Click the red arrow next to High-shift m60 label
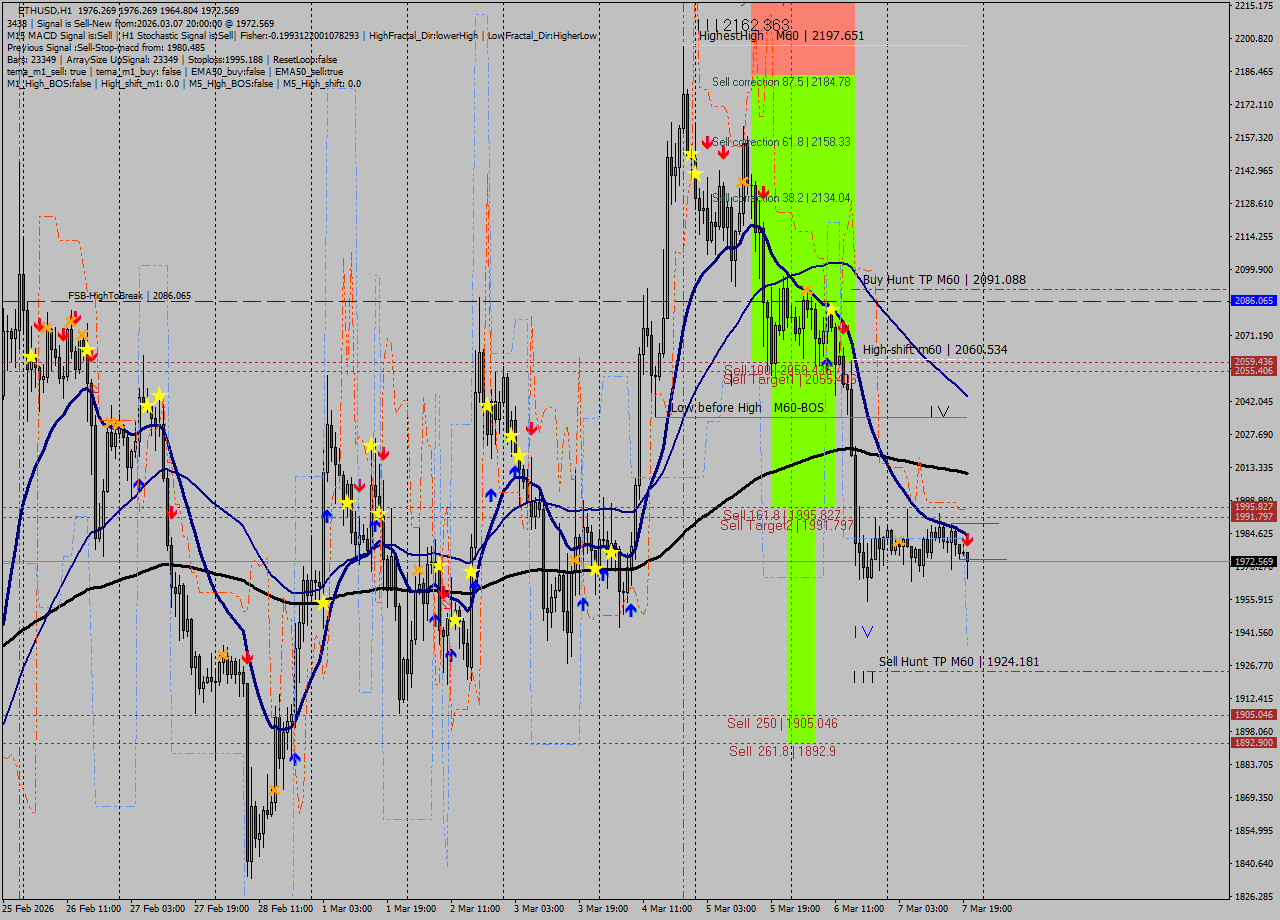This screenshot has height=920, width=1280. tap(845, 328)
